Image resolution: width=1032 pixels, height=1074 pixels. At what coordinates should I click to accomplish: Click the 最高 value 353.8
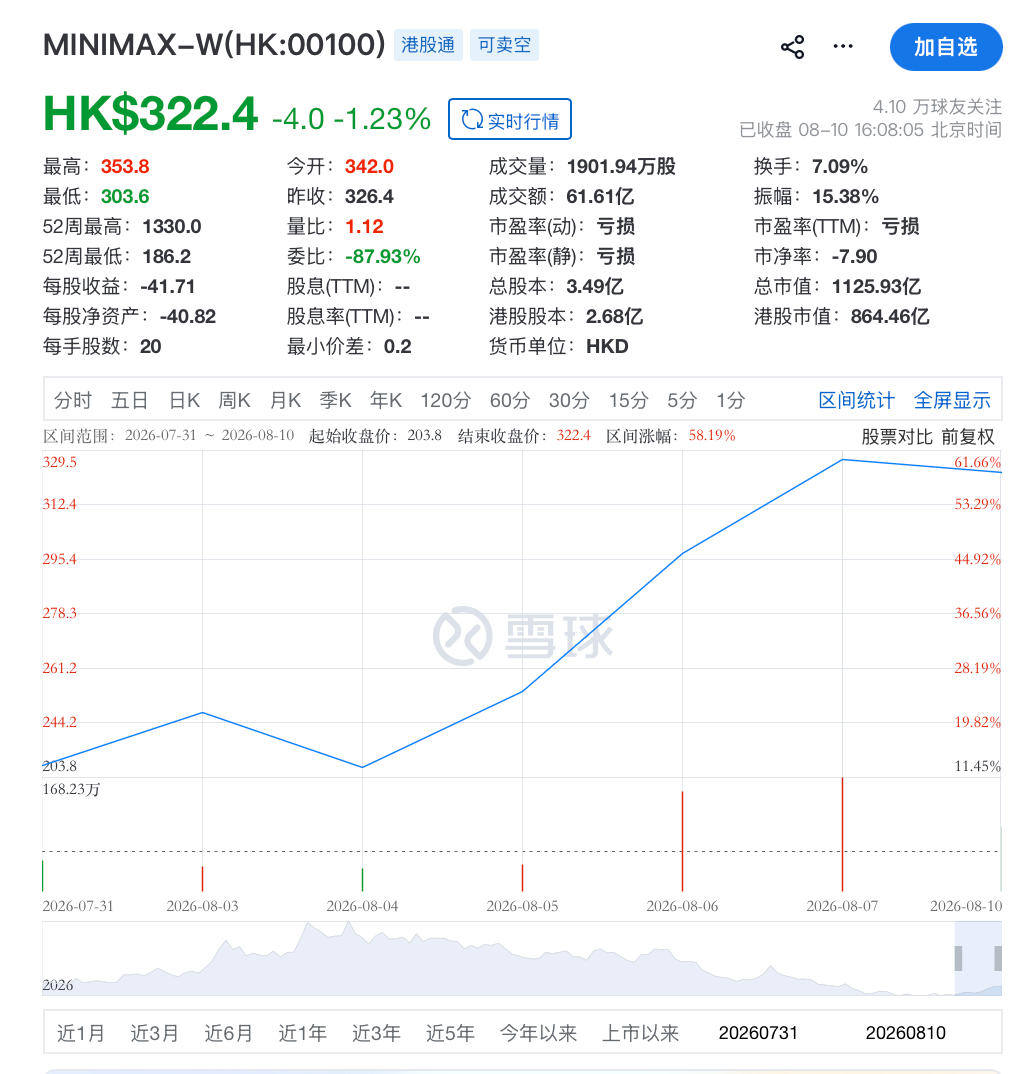125,166
